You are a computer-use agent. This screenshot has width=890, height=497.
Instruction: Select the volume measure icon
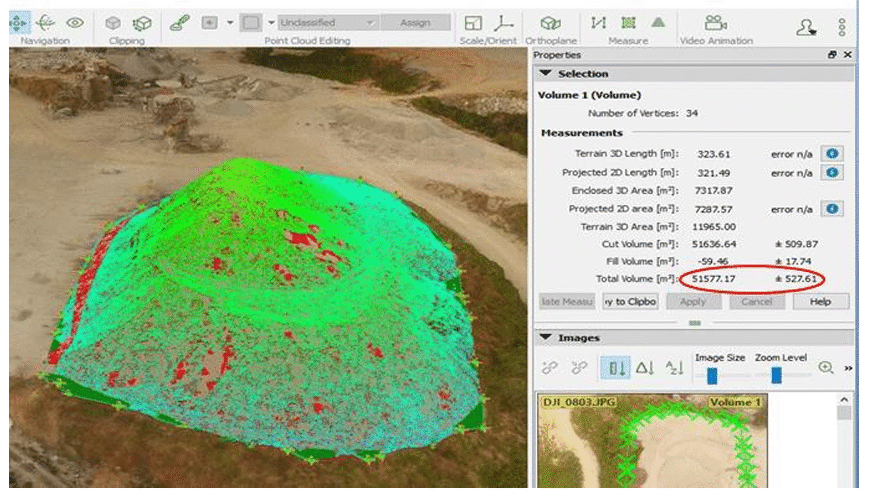(x=657, y=22)
